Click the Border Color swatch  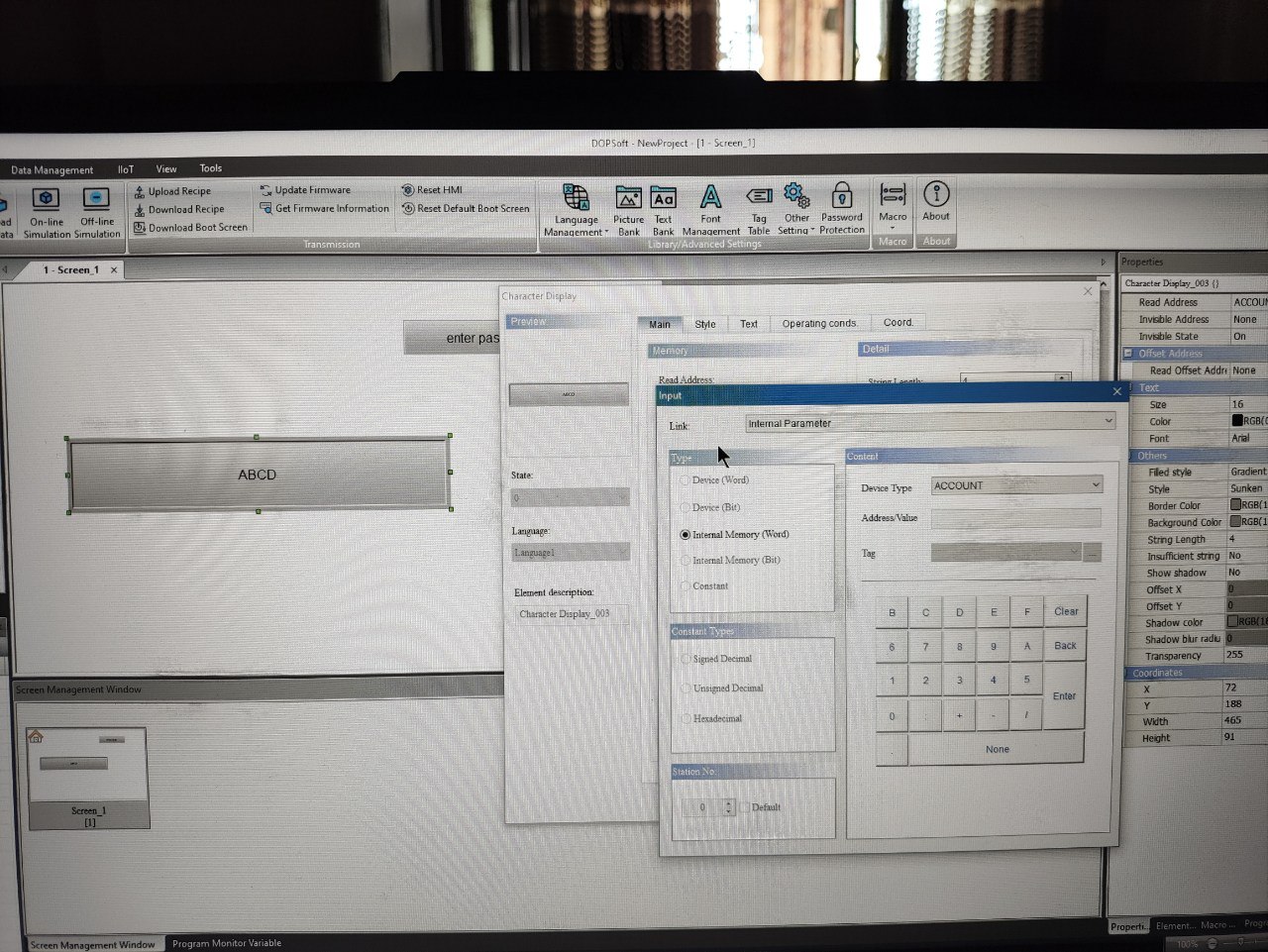1235,504
